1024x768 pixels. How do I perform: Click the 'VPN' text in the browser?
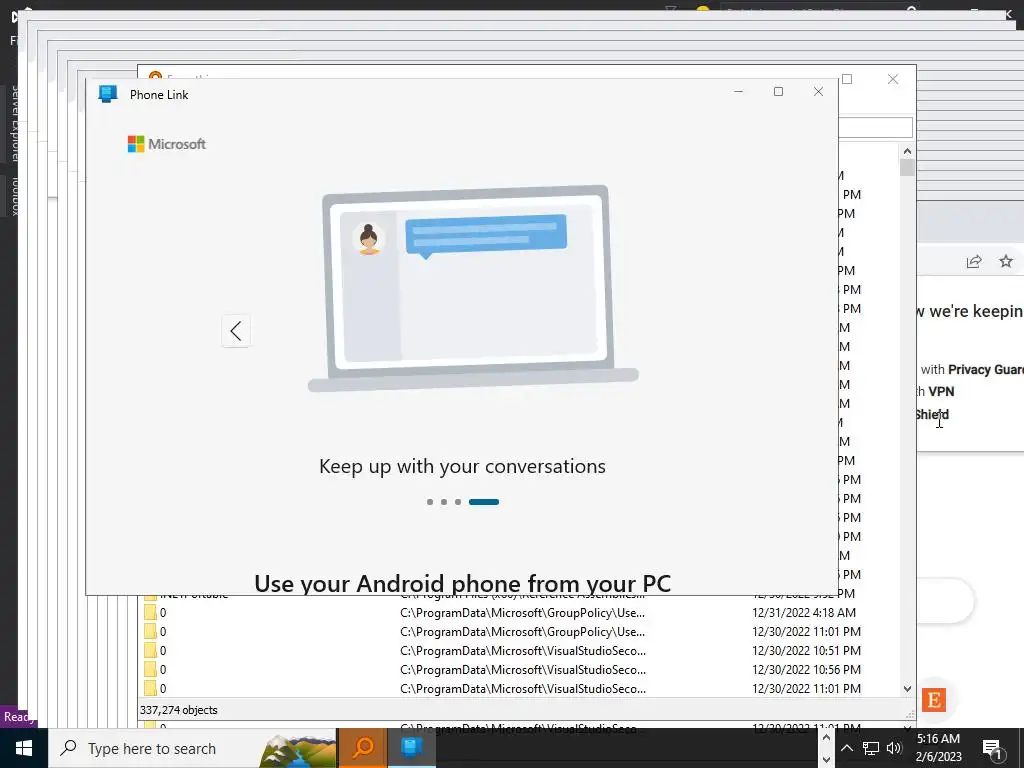coord(941,392)
